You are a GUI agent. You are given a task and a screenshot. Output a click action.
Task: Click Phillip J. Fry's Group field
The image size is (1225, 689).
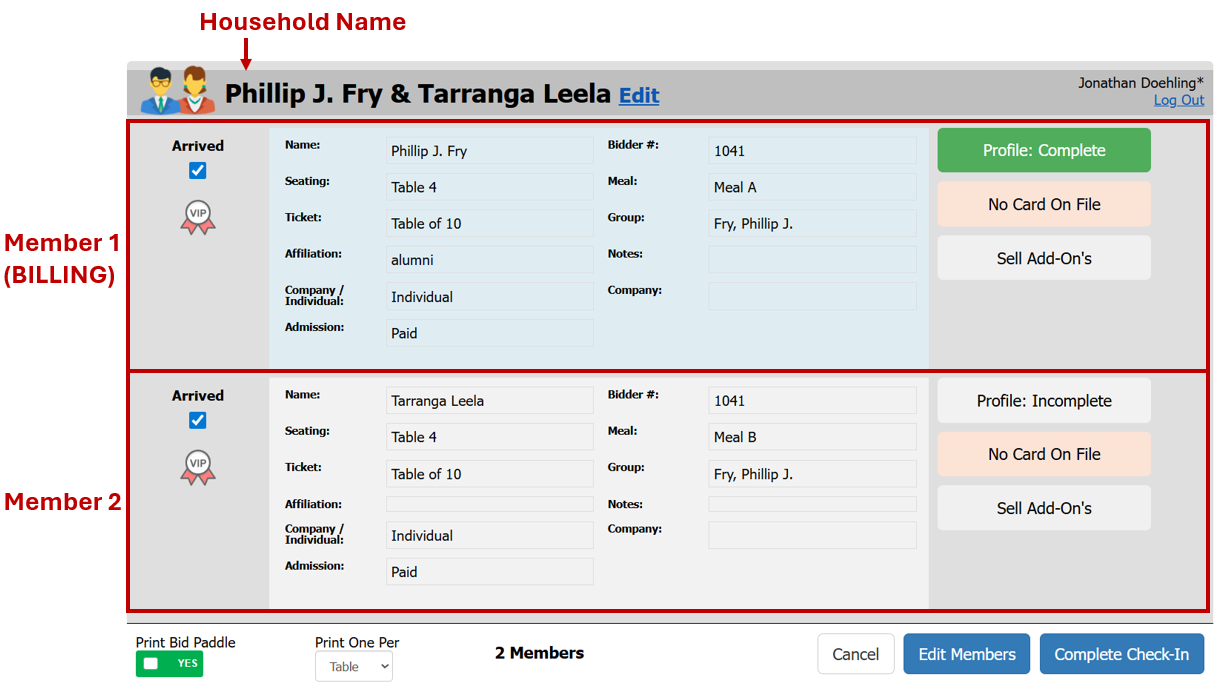coord(812,224)
